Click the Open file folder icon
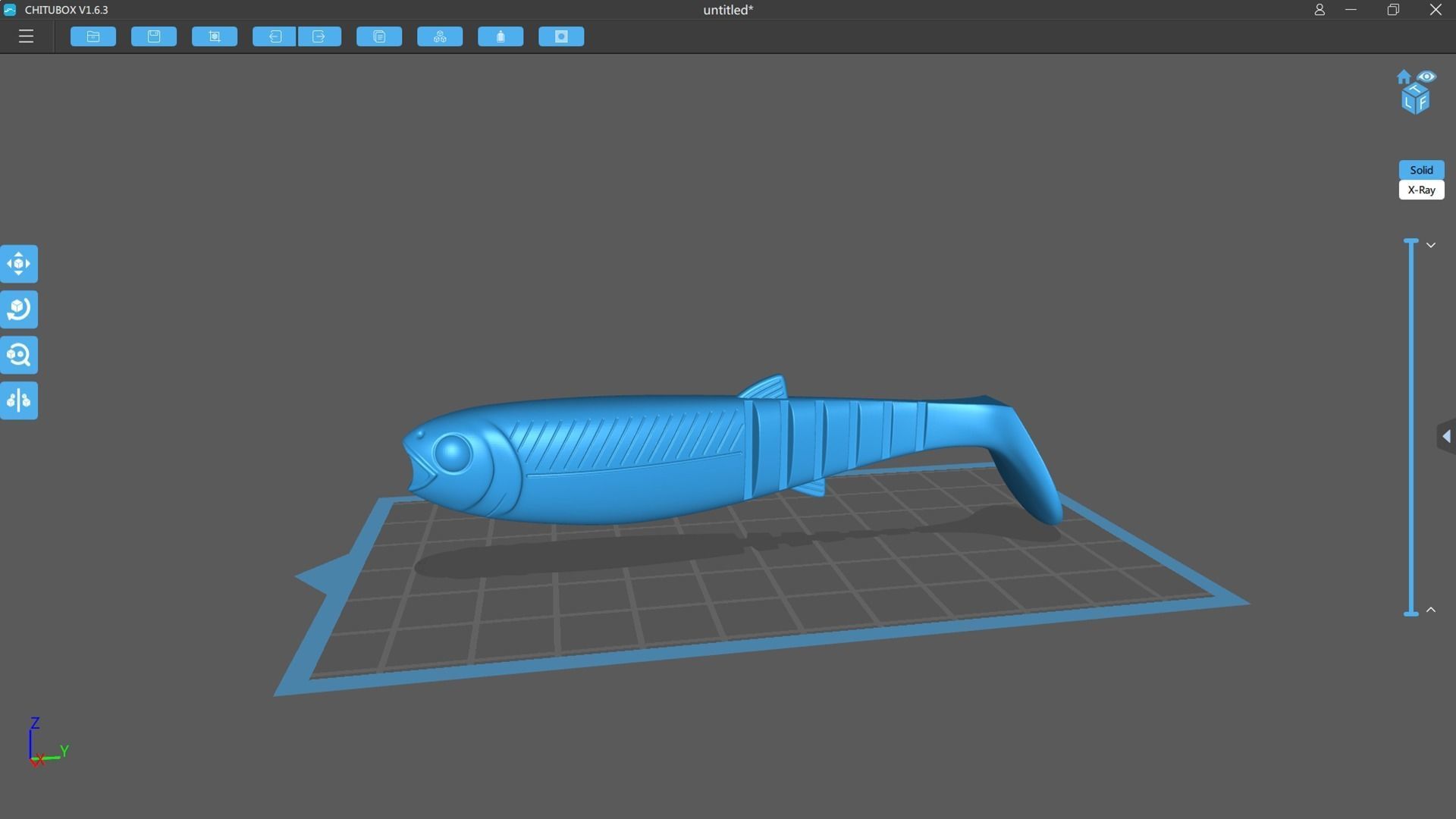Screen dimensions: 1456x819 pyautogui.click(x=93, y=36)
